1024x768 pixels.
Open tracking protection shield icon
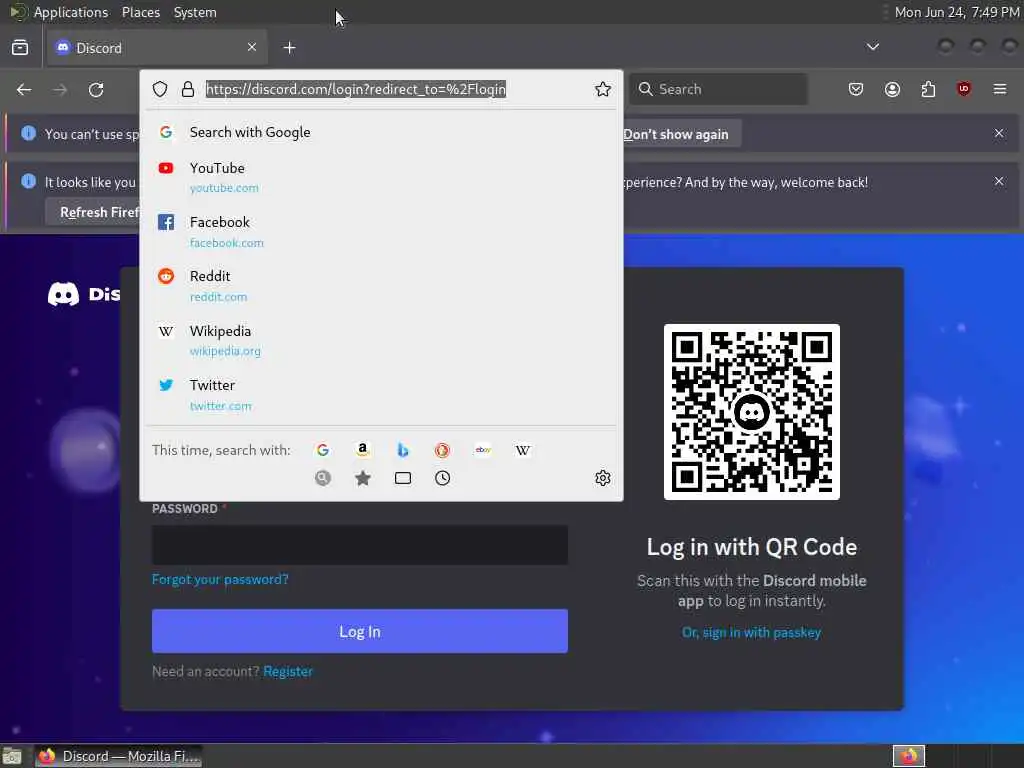(x=160, y=89)
